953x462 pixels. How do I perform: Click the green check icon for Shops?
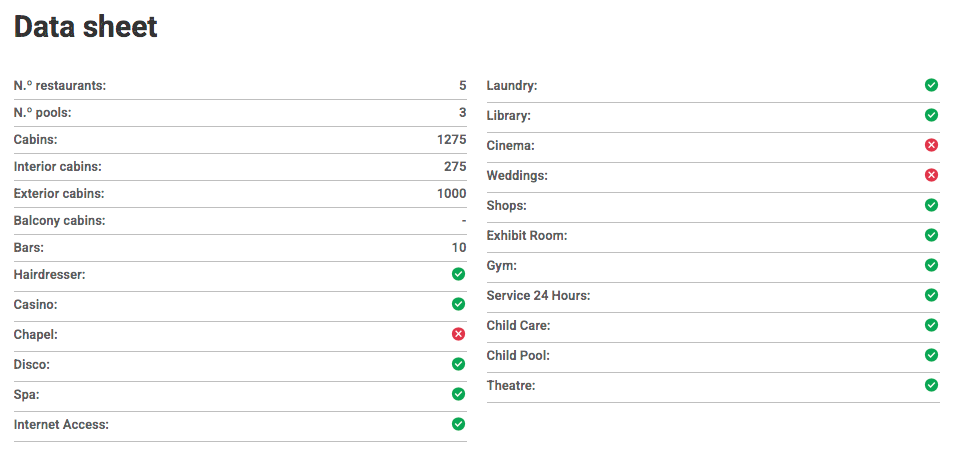click(931, 205)
